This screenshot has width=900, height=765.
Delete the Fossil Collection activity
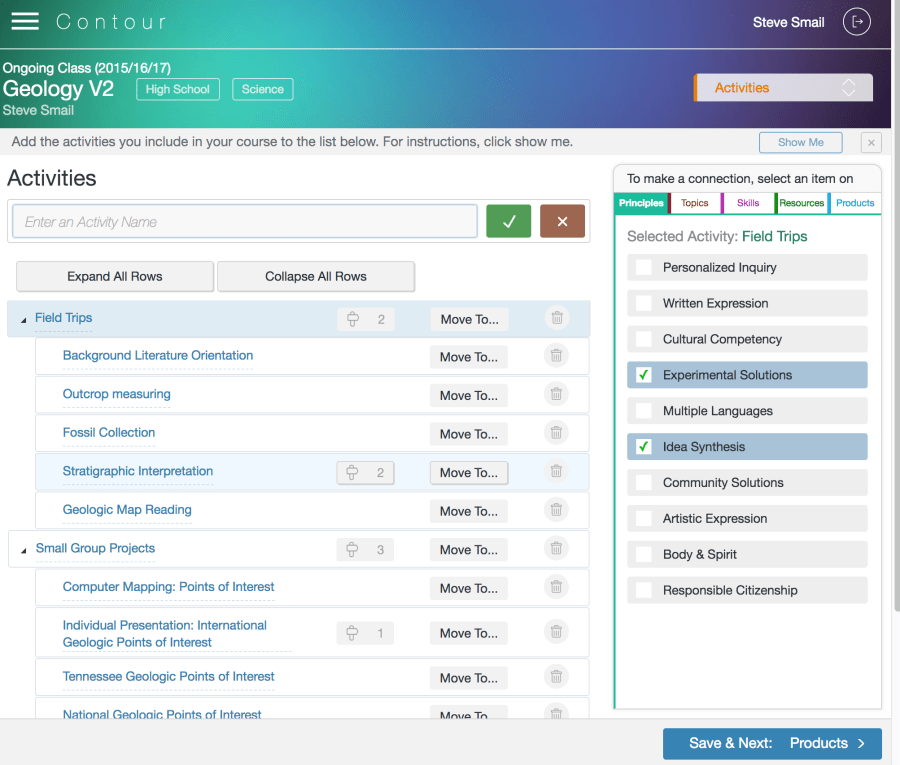557,433
